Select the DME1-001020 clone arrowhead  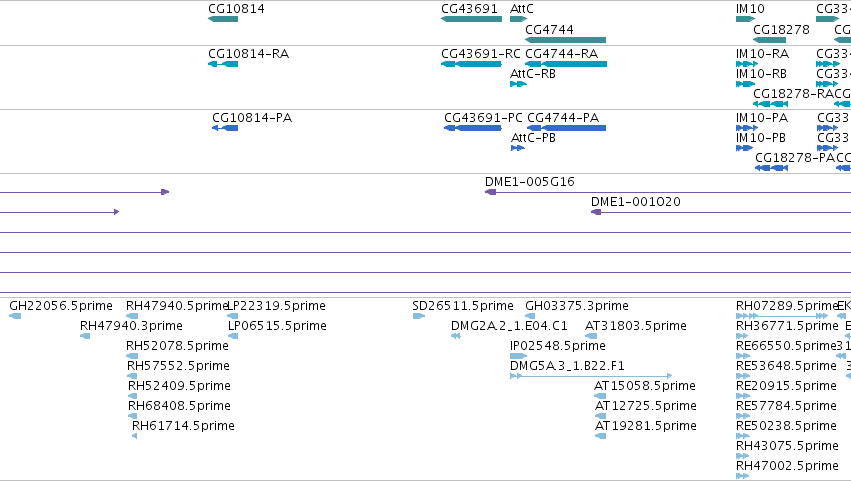click(x=596, y=212)
